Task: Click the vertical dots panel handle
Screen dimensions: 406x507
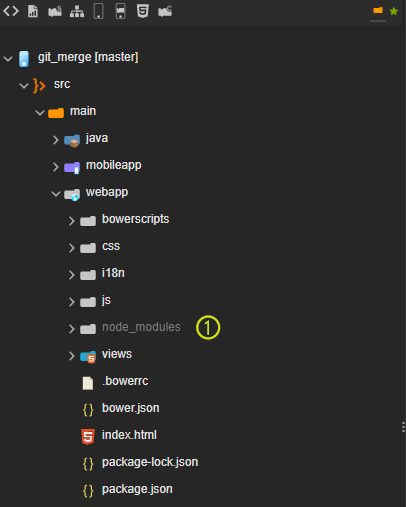Action: 403,427
